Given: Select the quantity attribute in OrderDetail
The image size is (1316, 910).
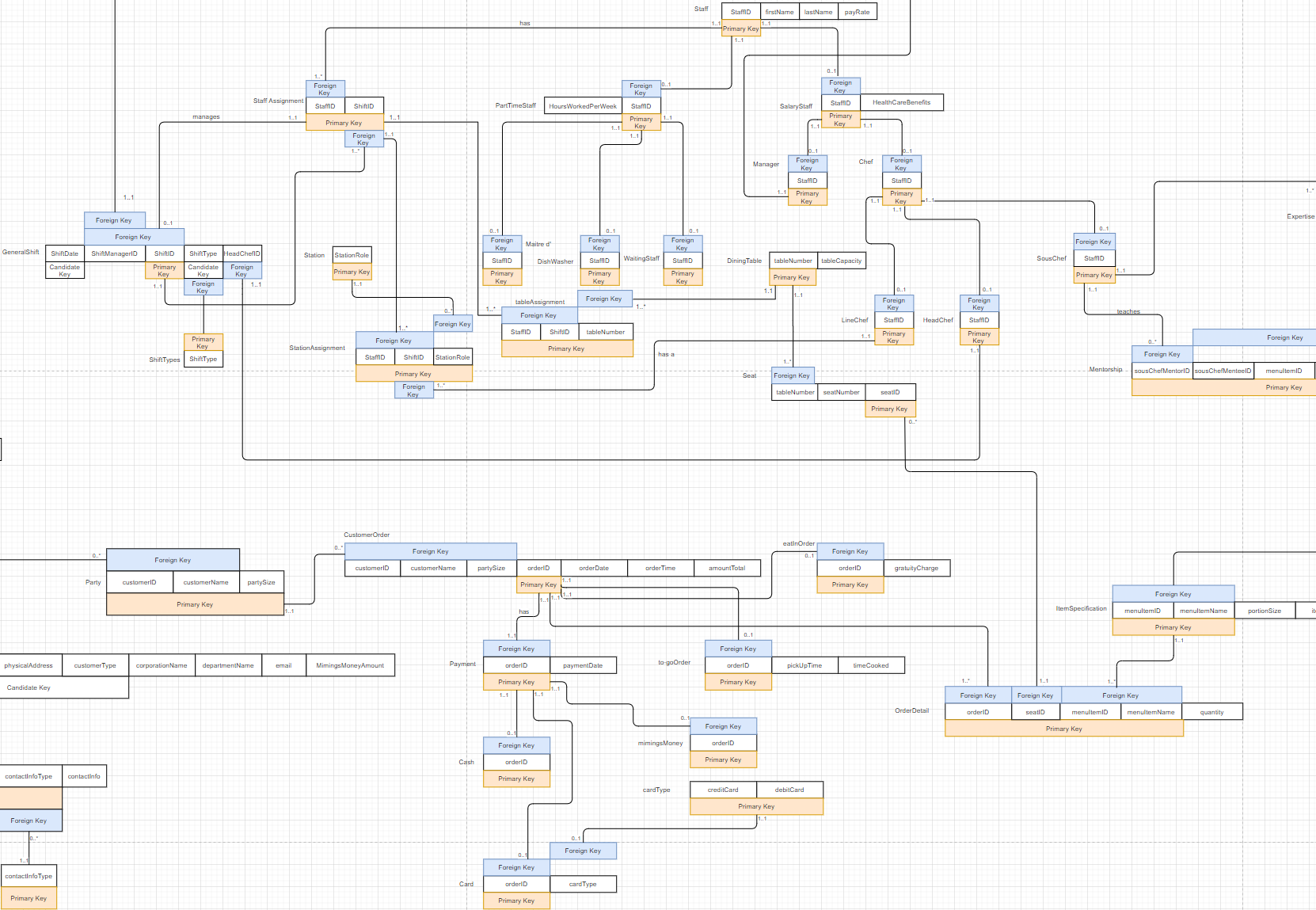Looking at the screenshot, I should [x=1211, y=712].
